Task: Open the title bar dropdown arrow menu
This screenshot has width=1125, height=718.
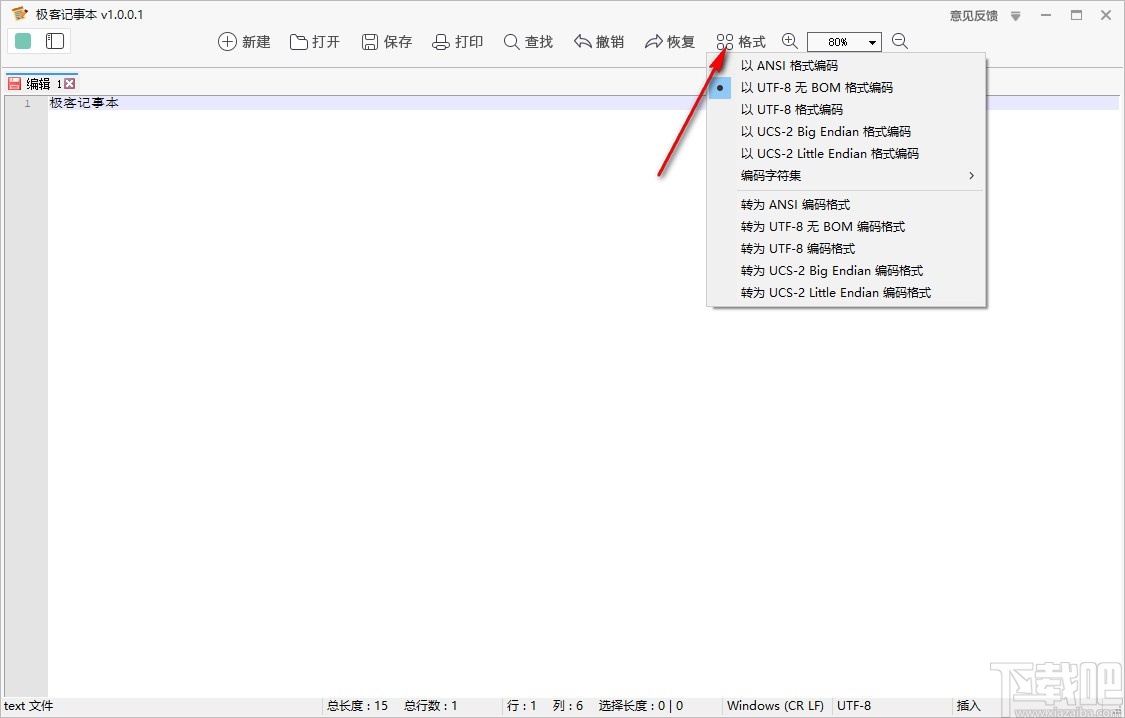Action: click(x=1015, y=16)
